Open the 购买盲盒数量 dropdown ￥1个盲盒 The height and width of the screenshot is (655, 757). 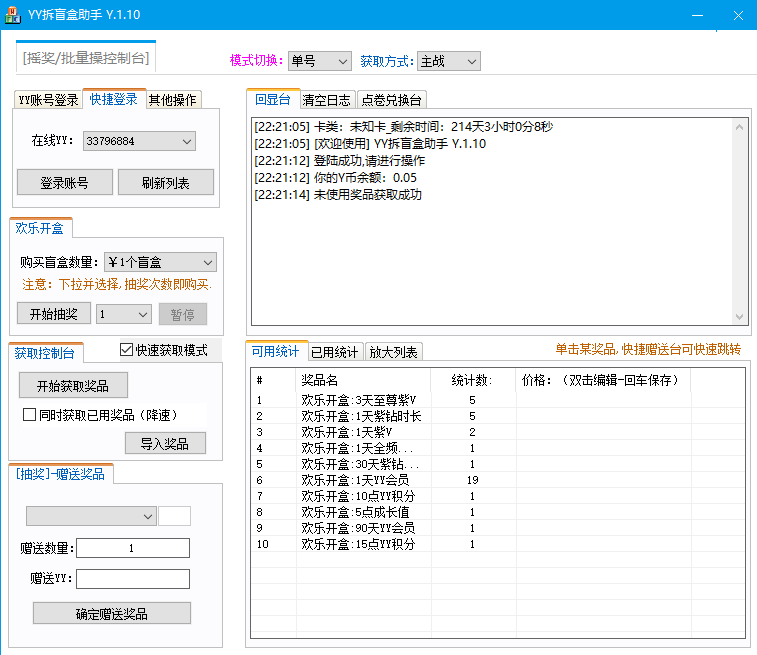coord(160,263)
